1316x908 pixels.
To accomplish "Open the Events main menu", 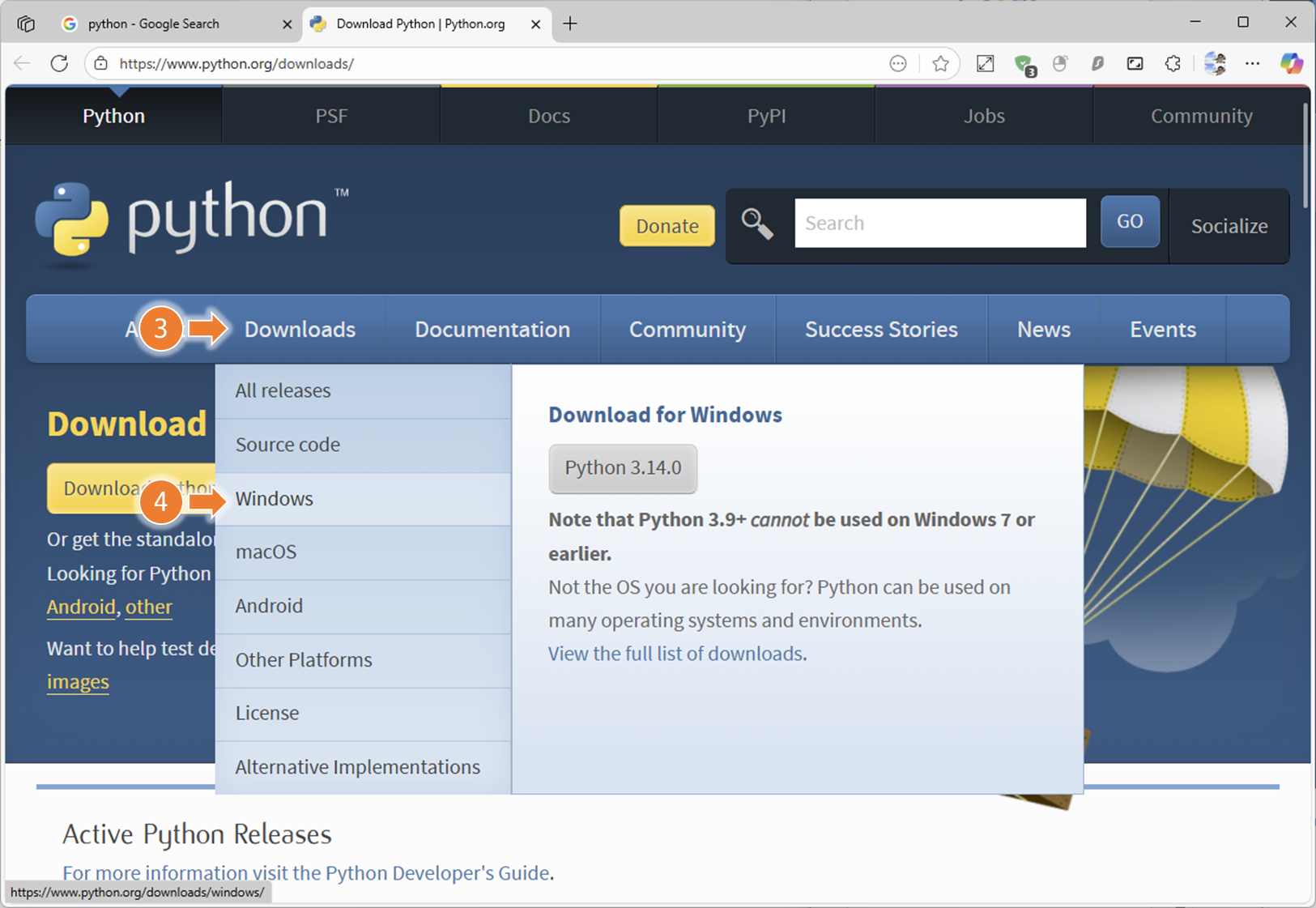I will 1163,329.
